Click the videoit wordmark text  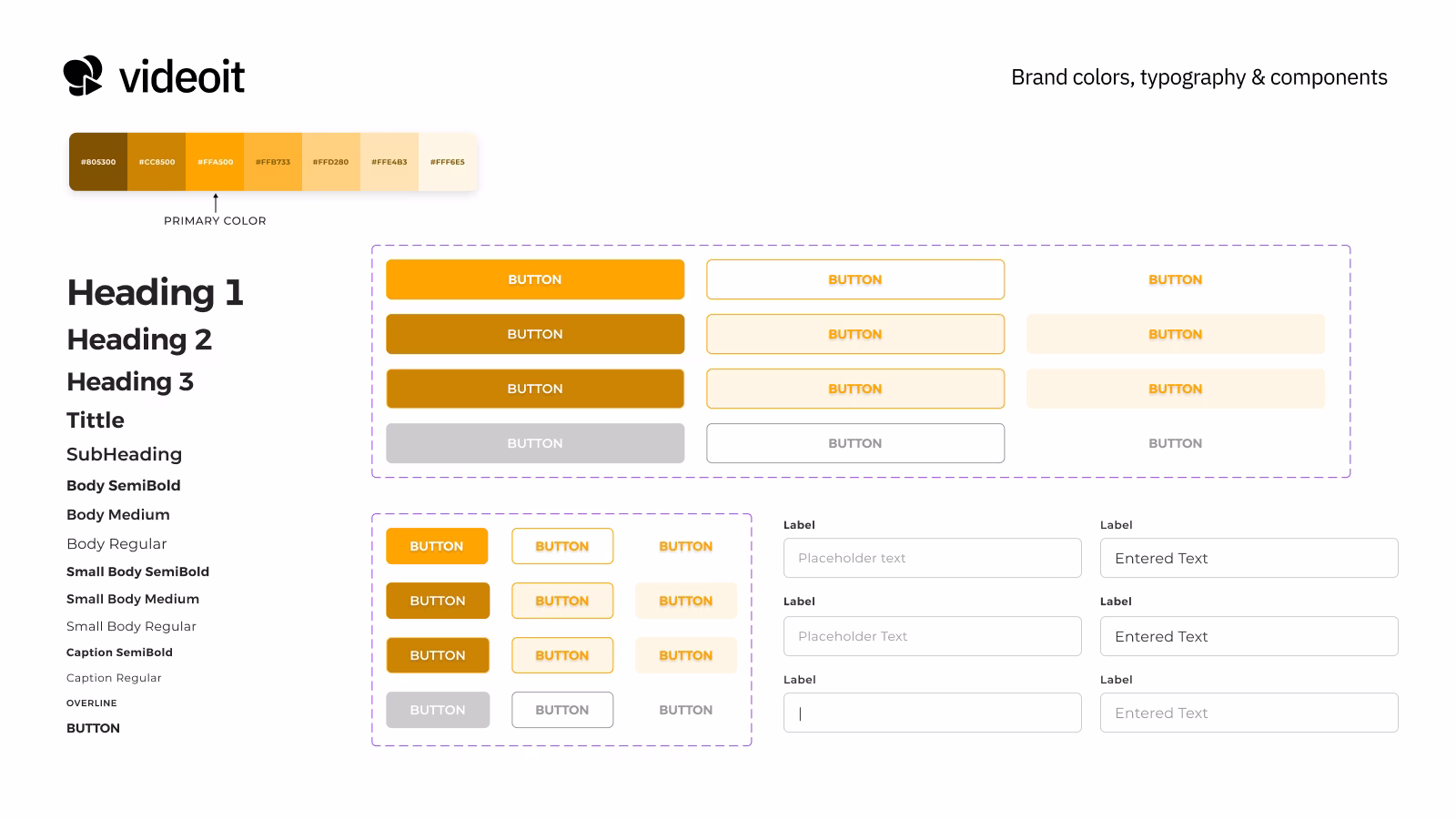point(182,76)
